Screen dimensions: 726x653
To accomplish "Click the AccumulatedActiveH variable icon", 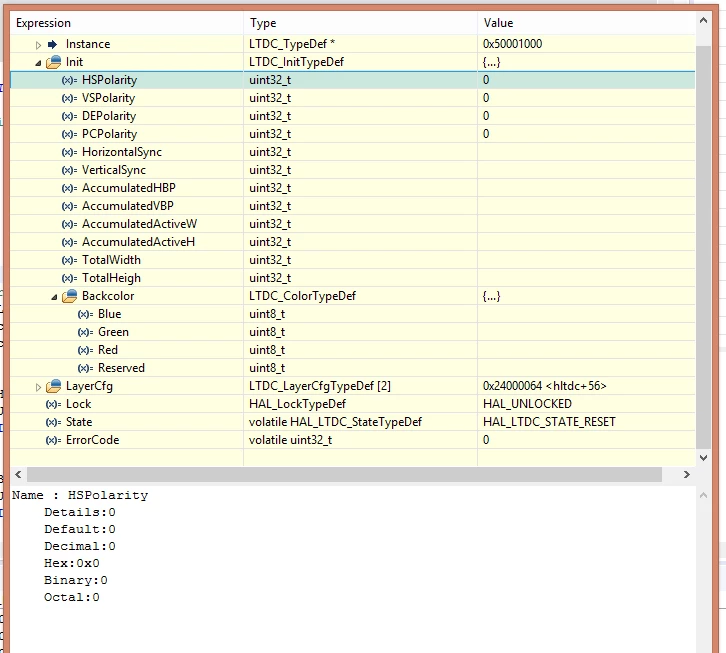I will point(69,243).
